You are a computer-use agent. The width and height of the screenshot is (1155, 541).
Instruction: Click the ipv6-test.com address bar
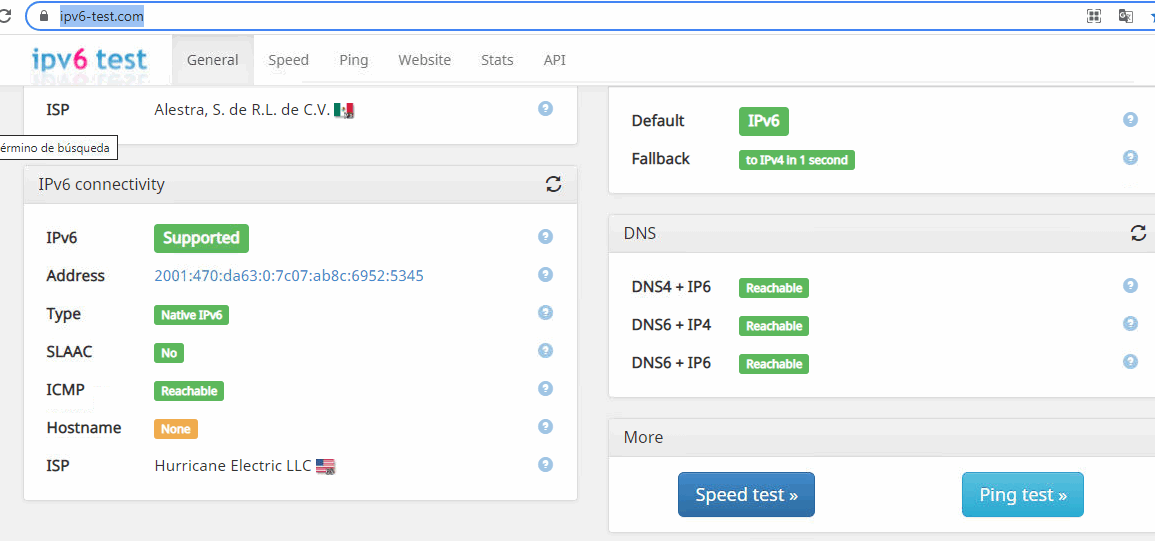(500, 16)
